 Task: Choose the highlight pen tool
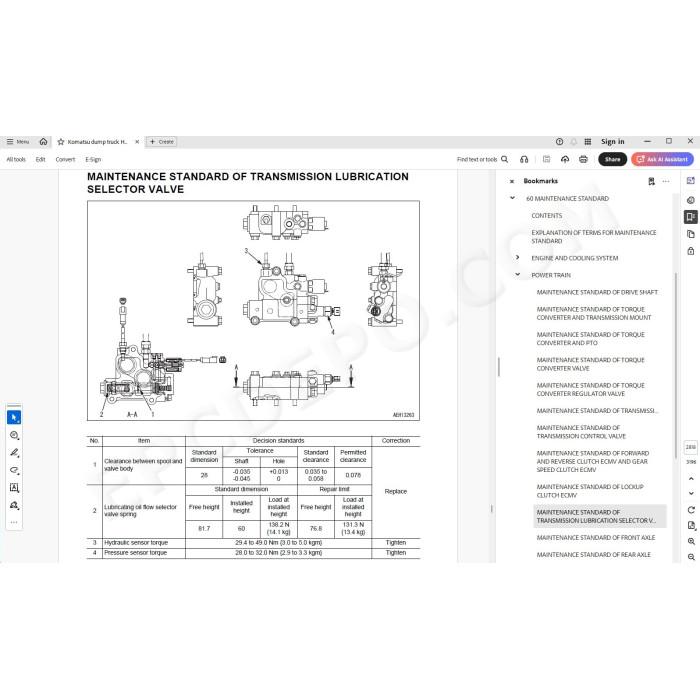tap(14, 453)
